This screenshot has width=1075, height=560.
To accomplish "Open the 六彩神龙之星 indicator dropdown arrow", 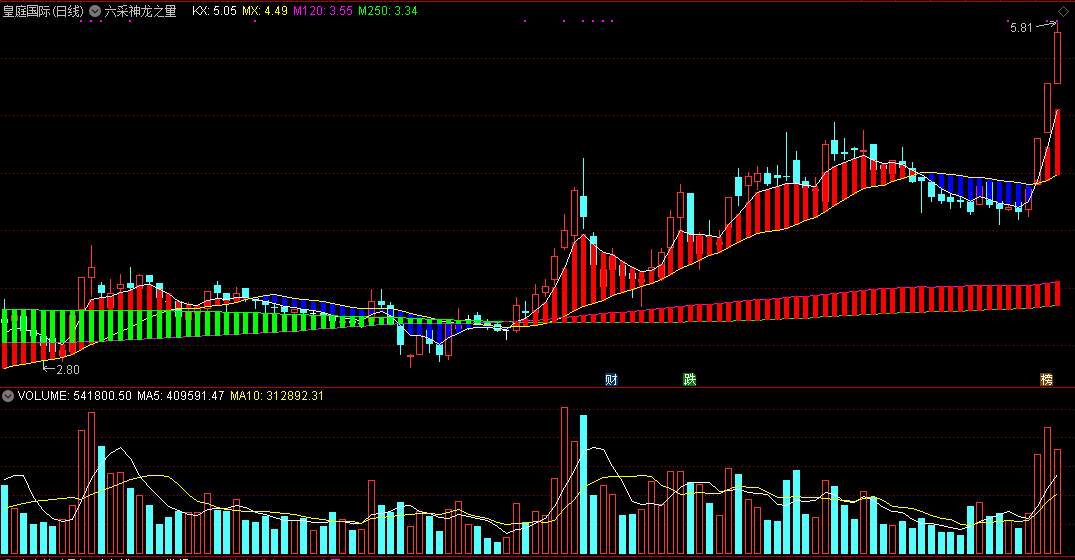I will [95, 11].
